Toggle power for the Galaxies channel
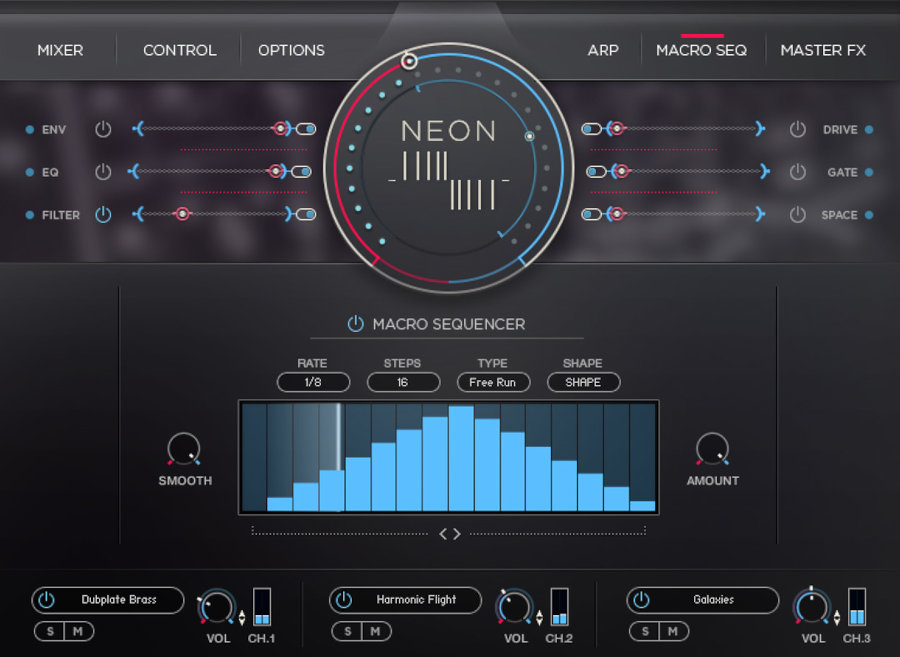The image size is (900, 657). pos(639,600)
